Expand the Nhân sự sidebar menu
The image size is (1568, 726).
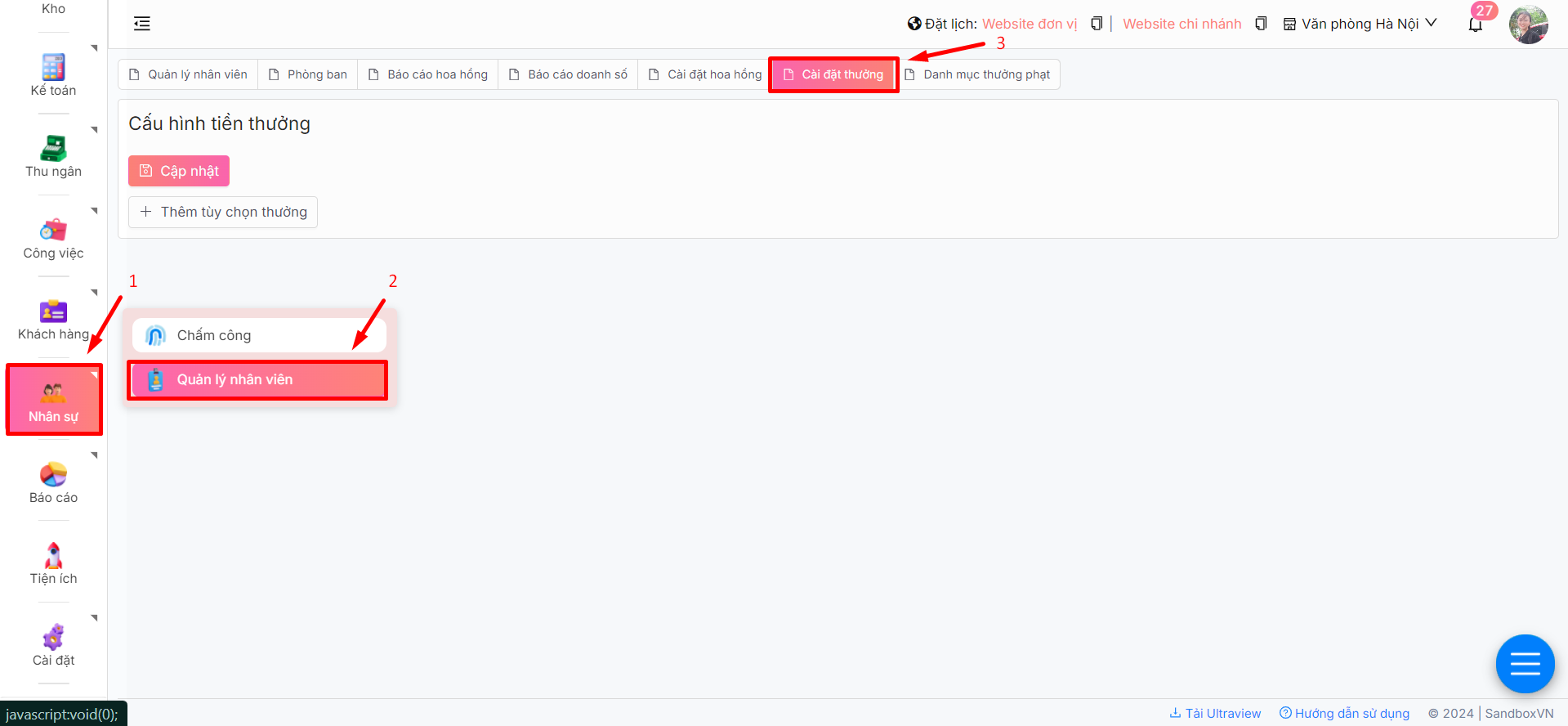54,400
